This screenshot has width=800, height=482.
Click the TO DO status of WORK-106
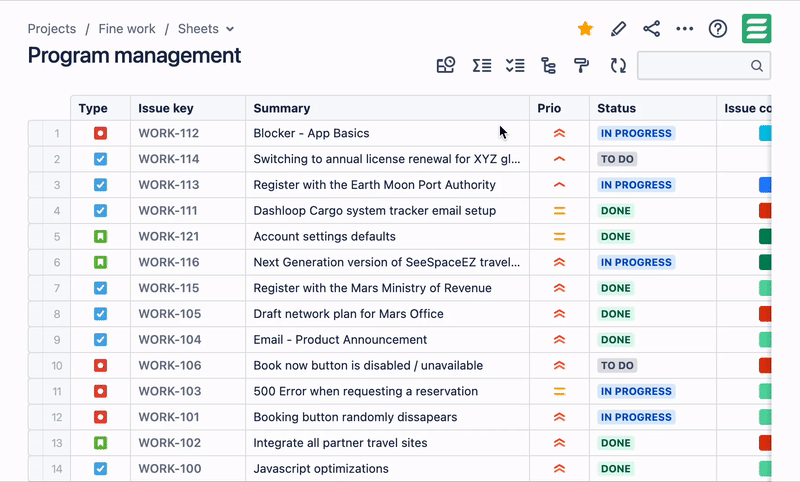pyautogui.click(x=617, y=366)
